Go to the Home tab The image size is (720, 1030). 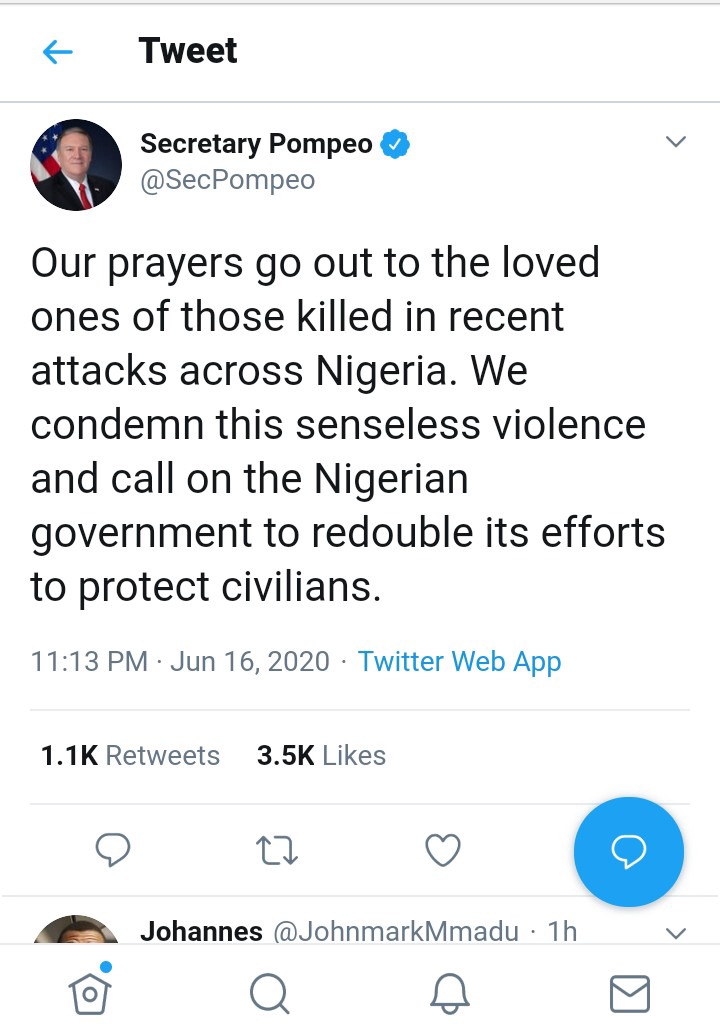89,992
